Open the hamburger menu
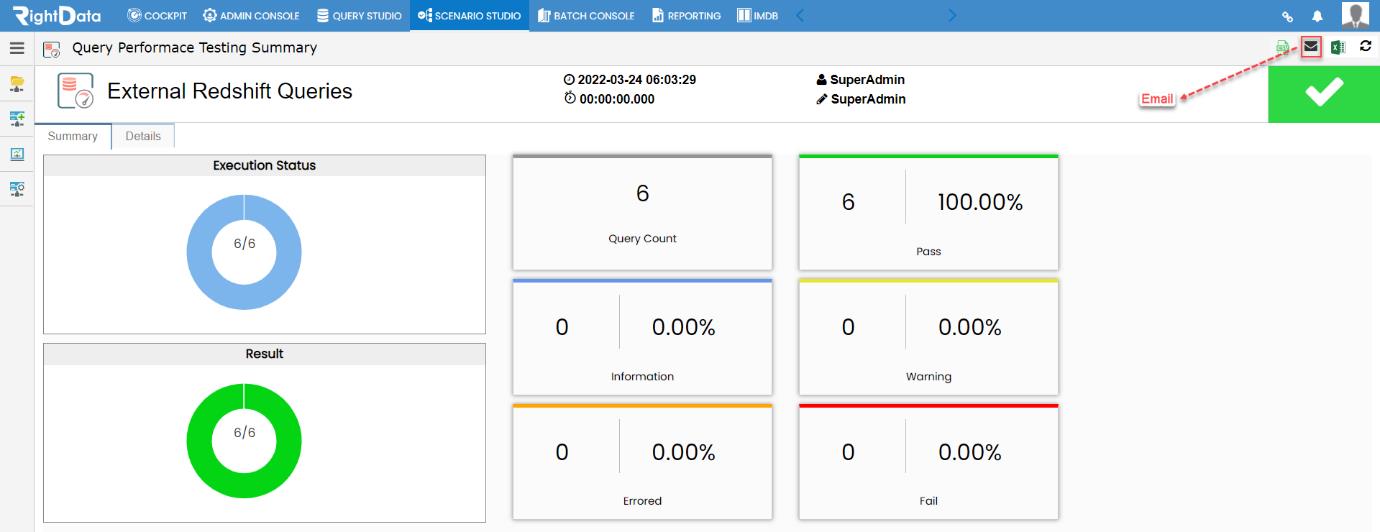The image size is (1380, 532). click(x=17, y=47)
